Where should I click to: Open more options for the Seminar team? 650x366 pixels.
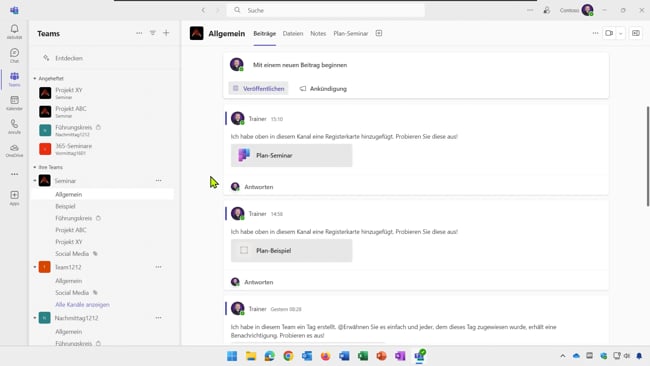click(158, 181)
